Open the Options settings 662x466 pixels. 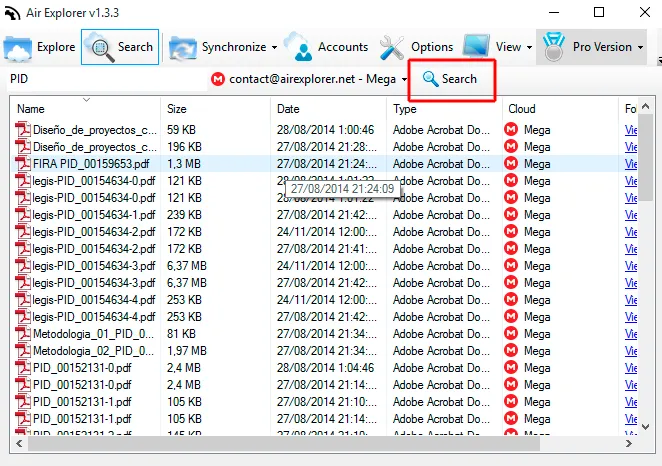[x=417, y=47]
